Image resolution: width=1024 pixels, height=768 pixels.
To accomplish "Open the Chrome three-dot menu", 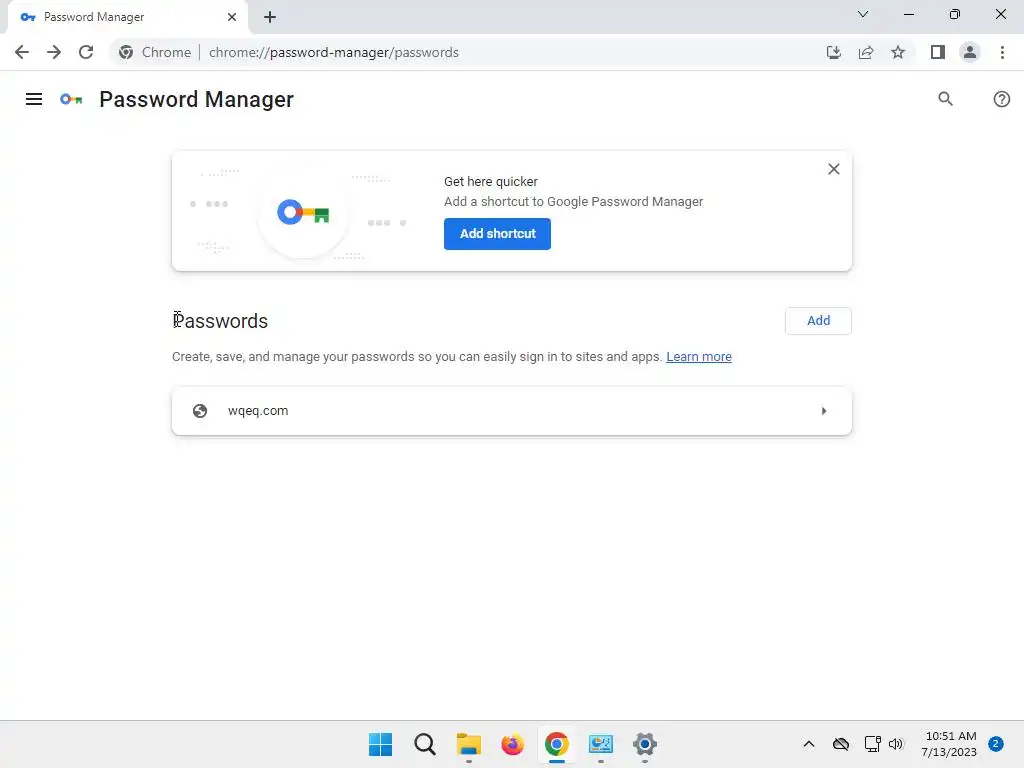I will click(x=1002, y=52).
